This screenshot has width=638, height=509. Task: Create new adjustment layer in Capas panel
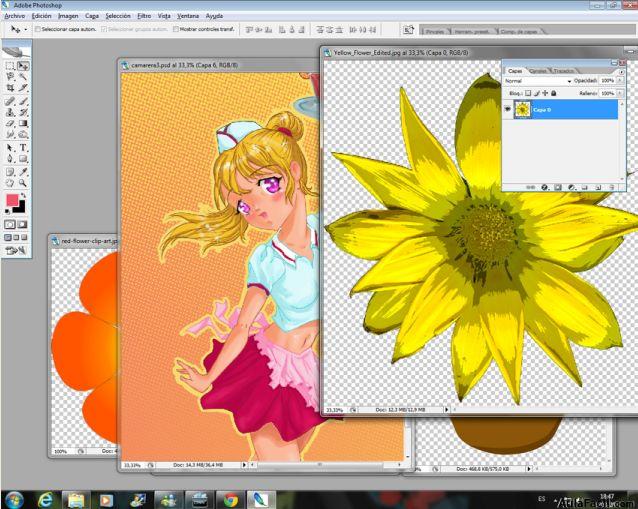coord(571,188)
